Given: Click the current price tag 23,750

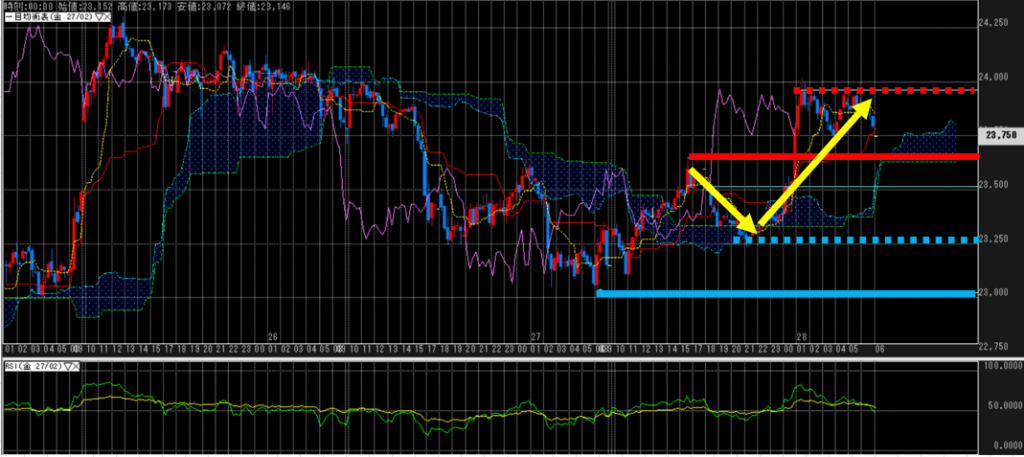Looking at the screenshot, I should [1001, 135].
